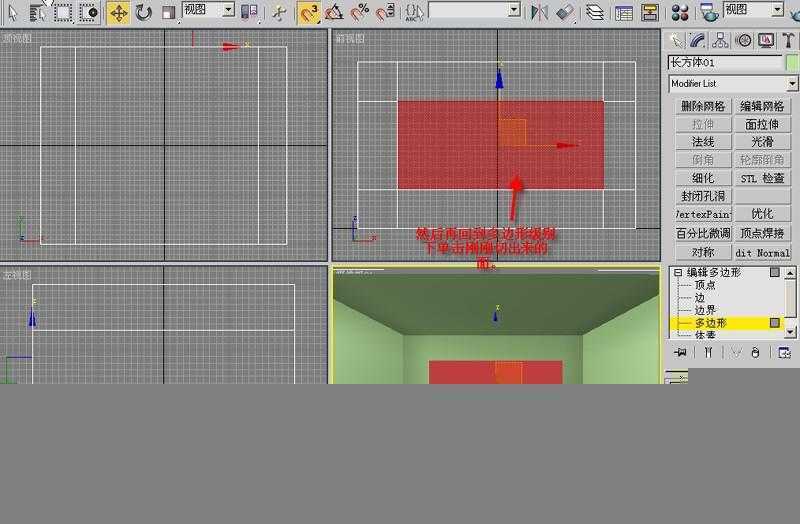
Task: Click the STL 检查 modifier button
Action: (x=762, y=178)
